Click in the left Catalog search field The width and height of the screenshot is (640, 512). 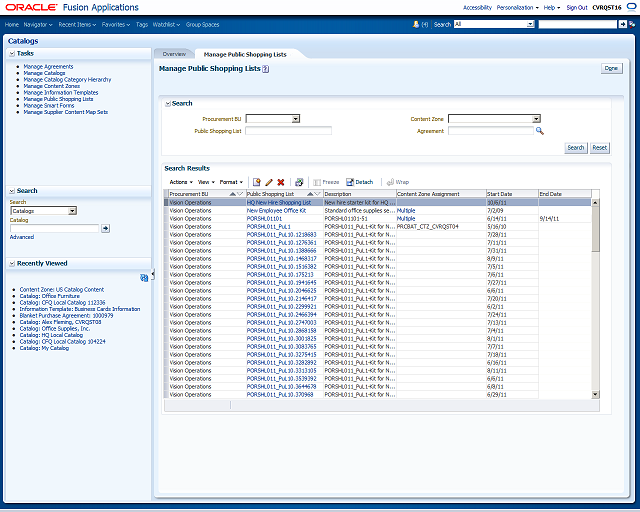(54, 228)
